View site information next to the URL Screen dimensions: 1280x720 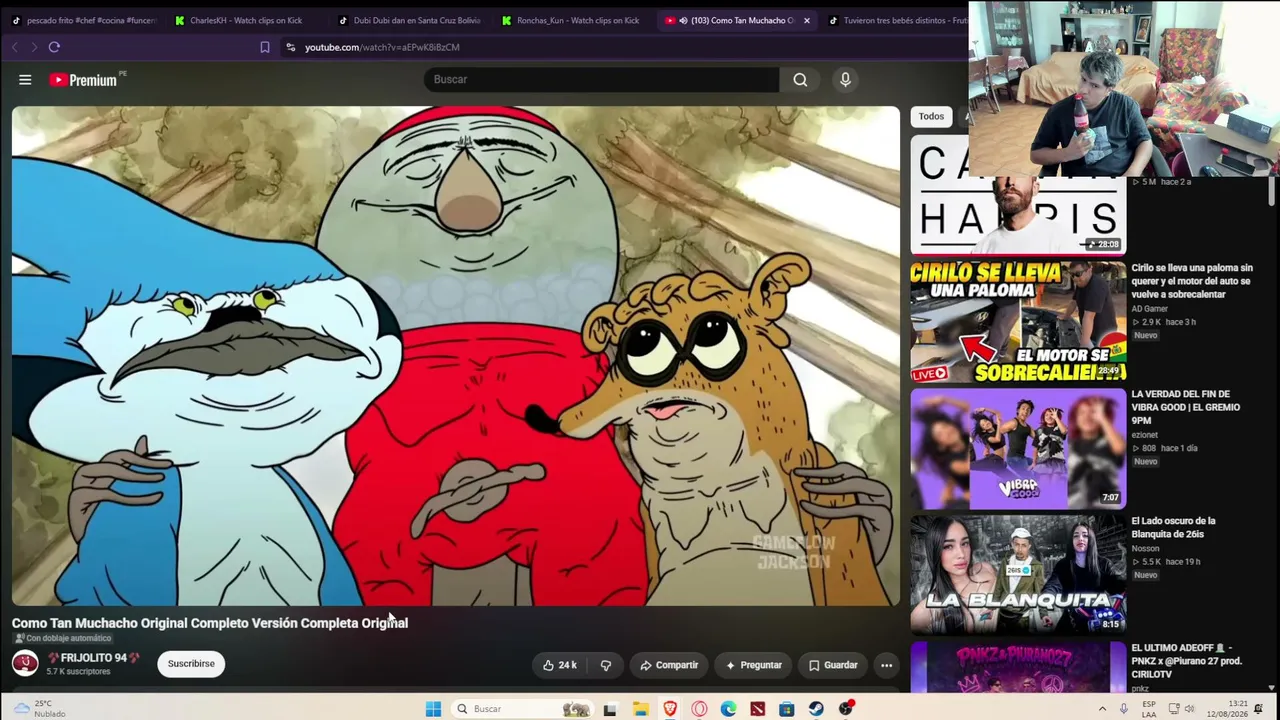[290, 47]
